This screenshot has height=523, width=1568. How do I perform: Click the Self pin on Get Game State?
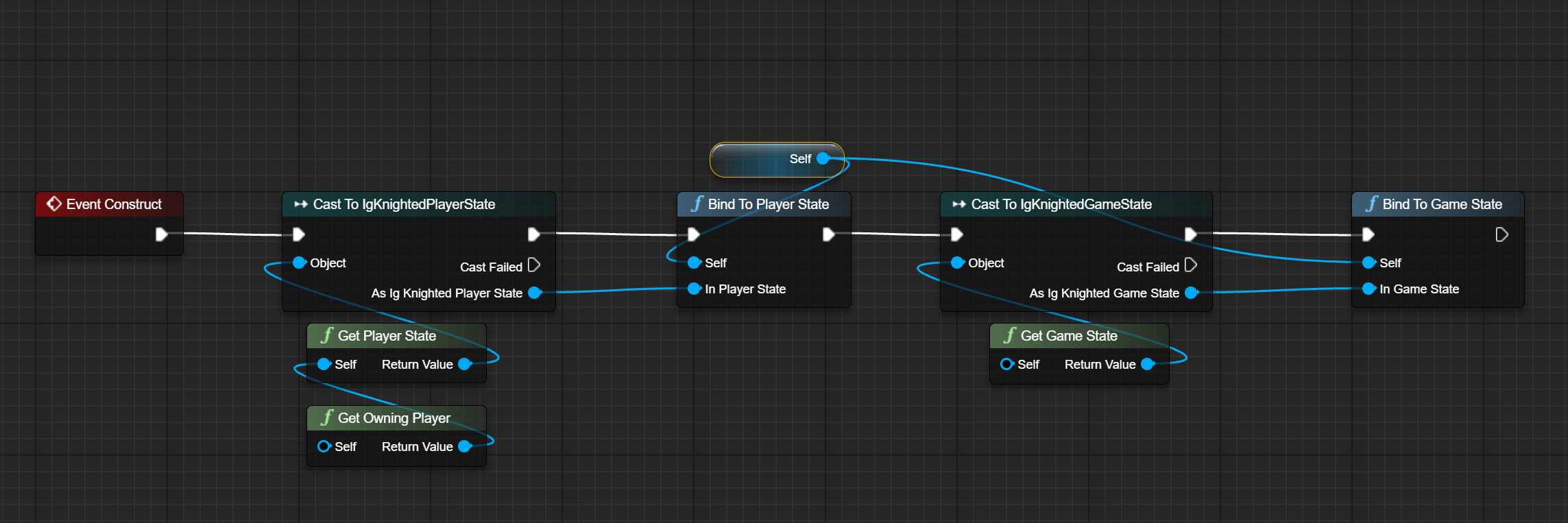point(1007,364)
